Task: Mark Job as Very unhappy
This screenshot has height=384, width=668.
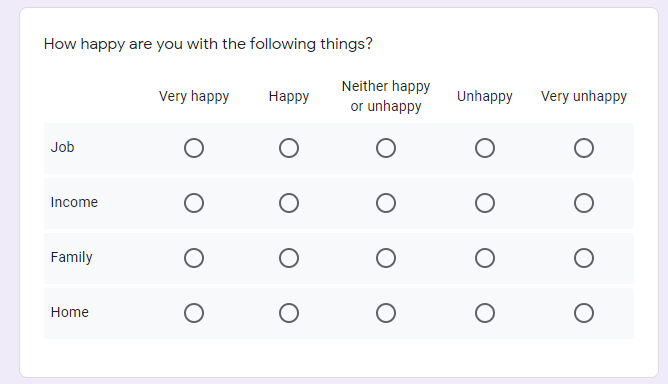Action: coord(584,148)
